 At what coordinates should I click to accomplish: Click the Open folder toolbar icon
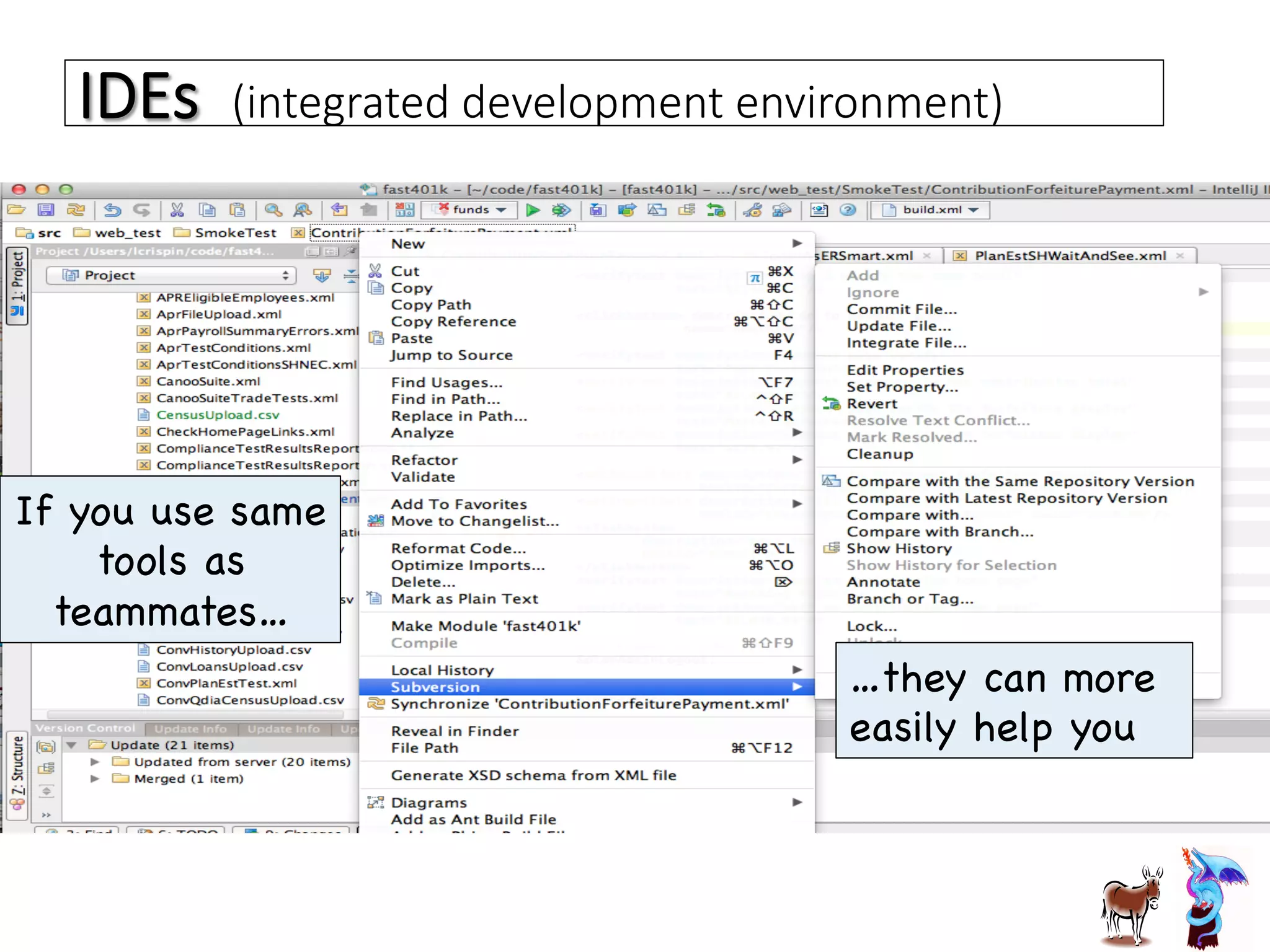[x=16, y=210]
